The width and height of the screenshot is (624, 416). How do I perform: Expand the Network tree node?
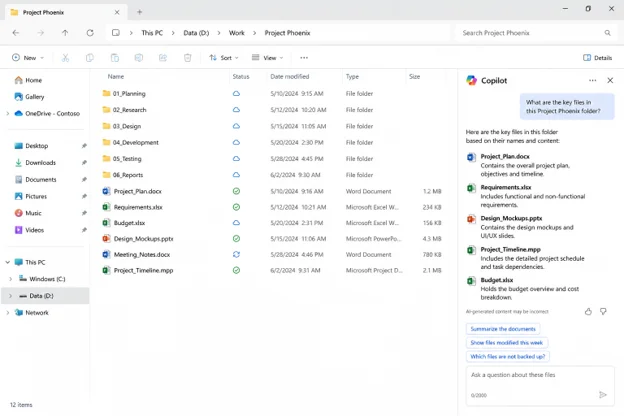[8, 312]
